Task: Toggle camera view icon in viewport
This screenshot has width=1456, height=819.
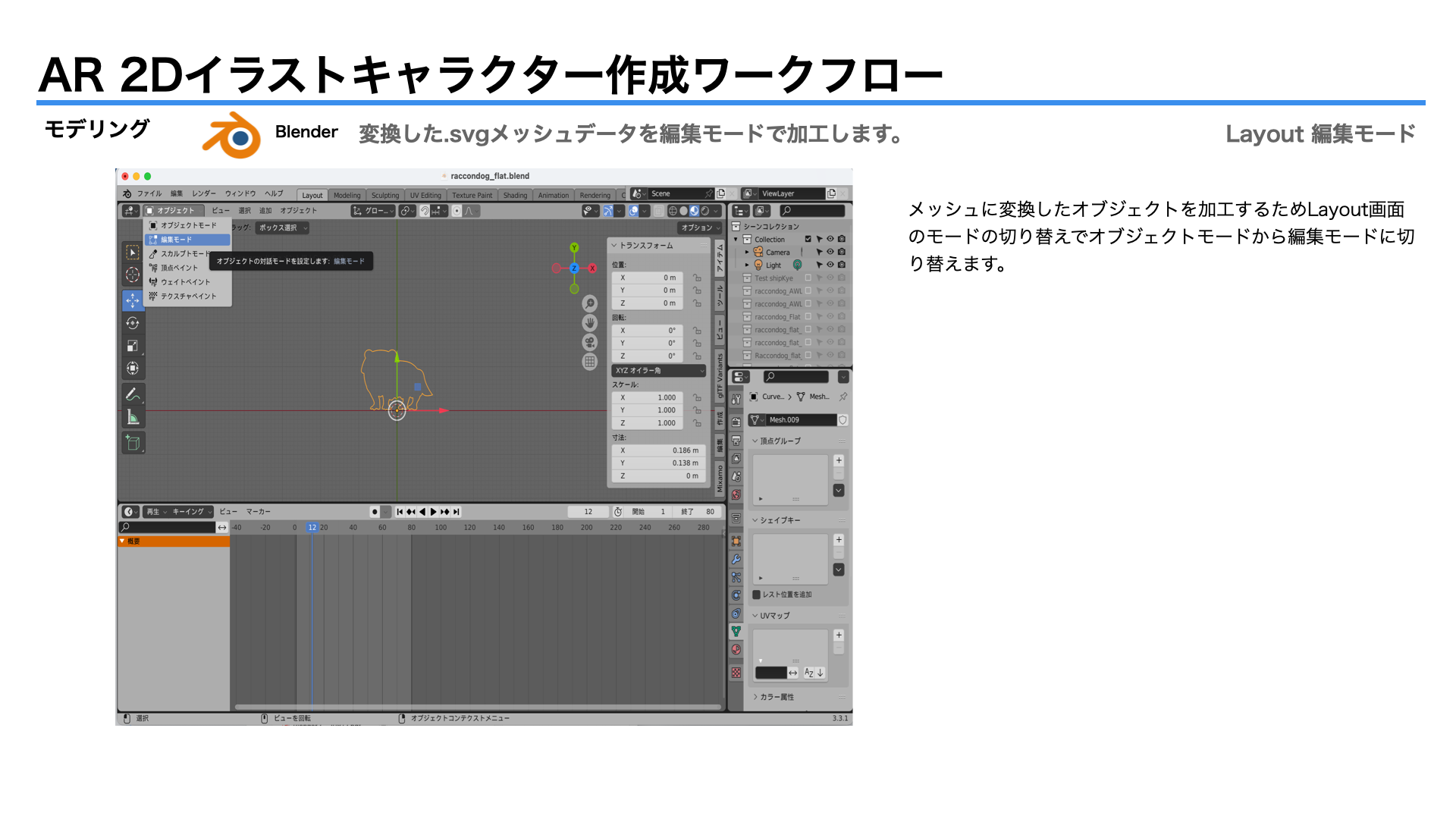Action: coord(590,343)
